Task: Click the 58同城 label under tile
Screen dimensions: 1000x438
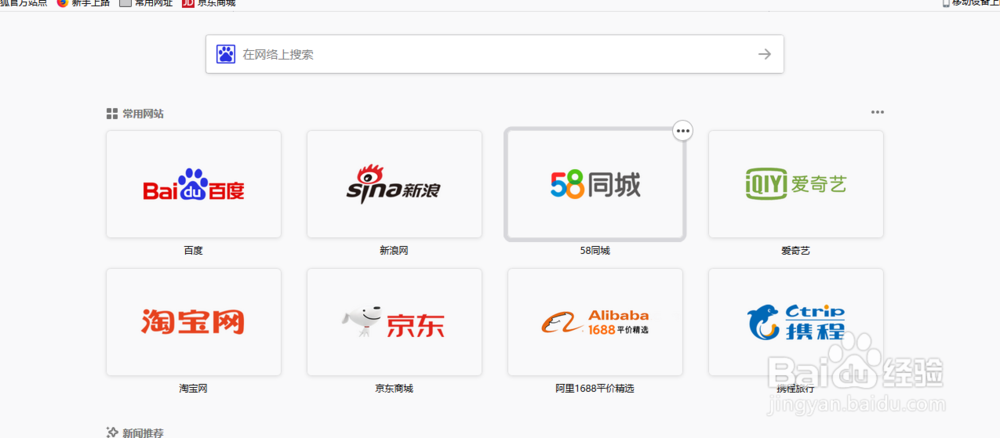Action: point(595,251)
